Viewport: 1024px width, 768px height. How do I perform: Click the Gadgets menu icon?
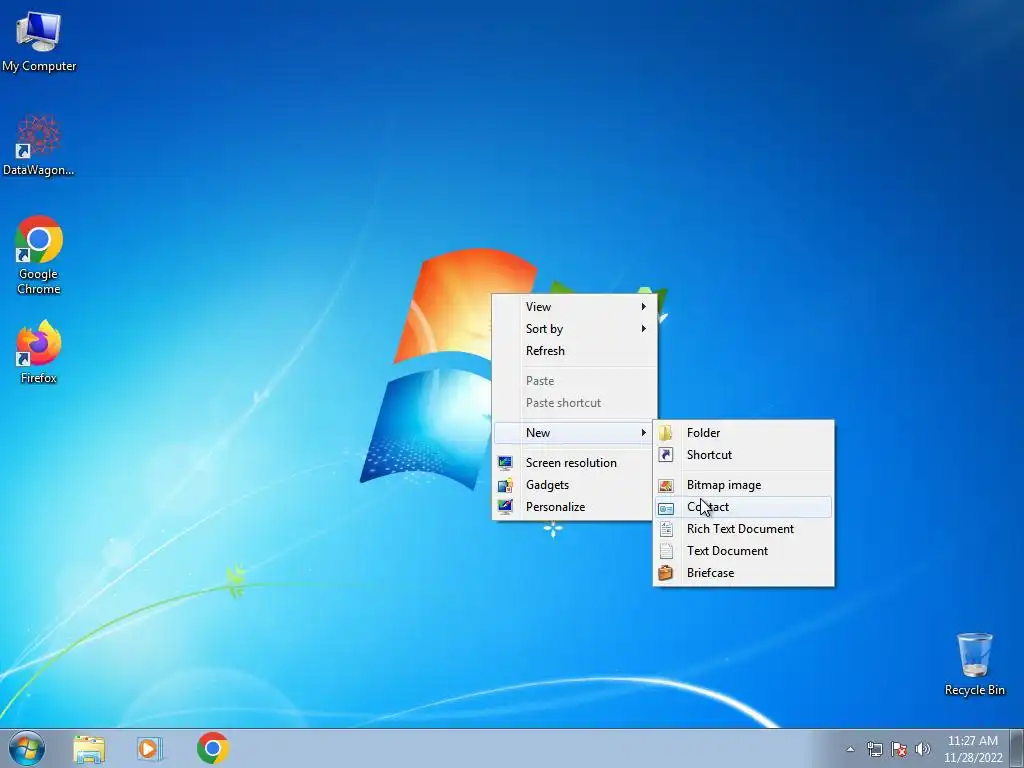[x=505, y=485]
